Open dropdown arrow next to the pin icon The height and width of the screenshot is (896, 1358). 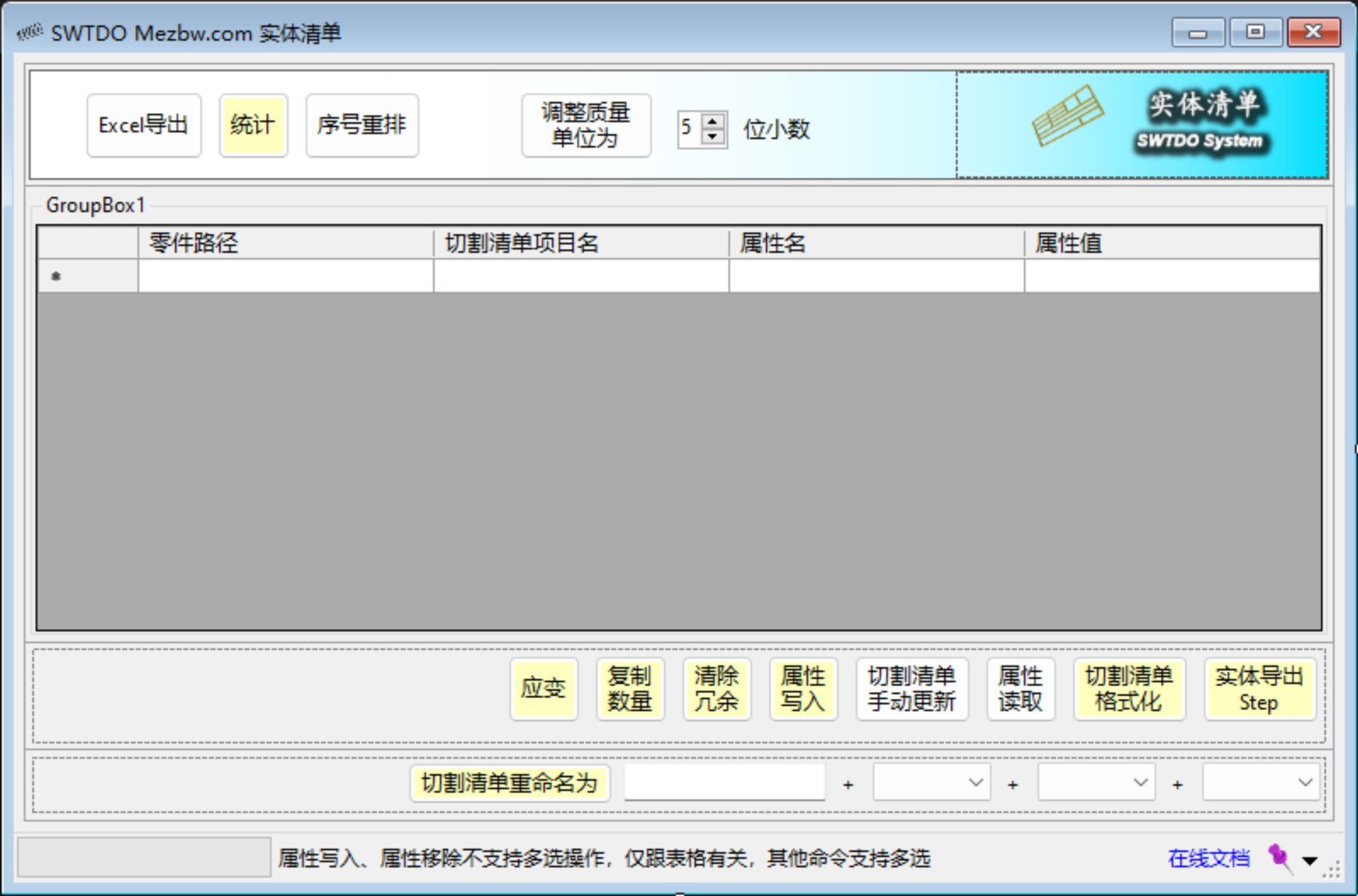tap(1310, 860)
